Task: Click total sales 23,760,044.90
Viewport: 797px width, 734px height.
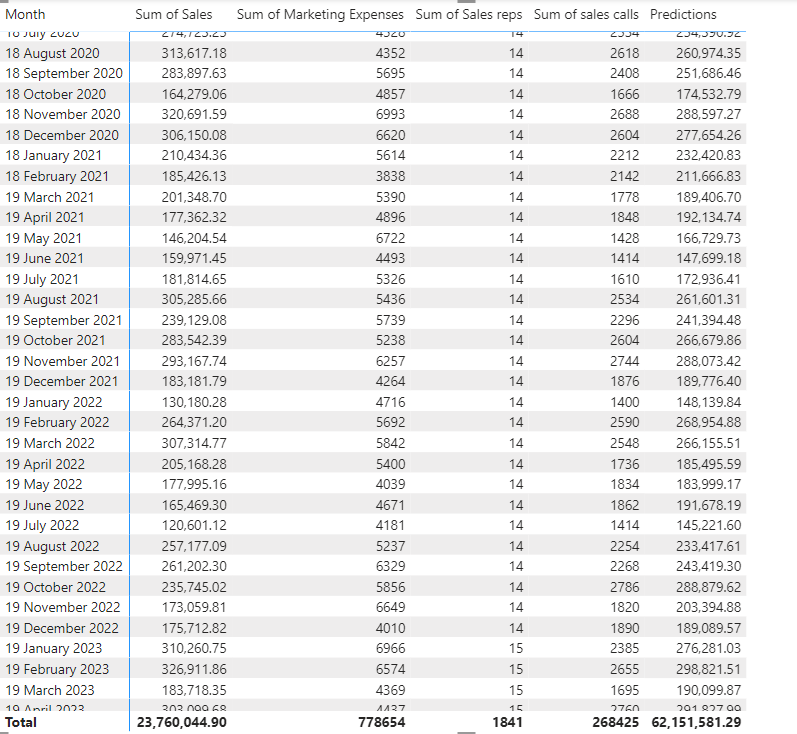Action: coord(182,722)
